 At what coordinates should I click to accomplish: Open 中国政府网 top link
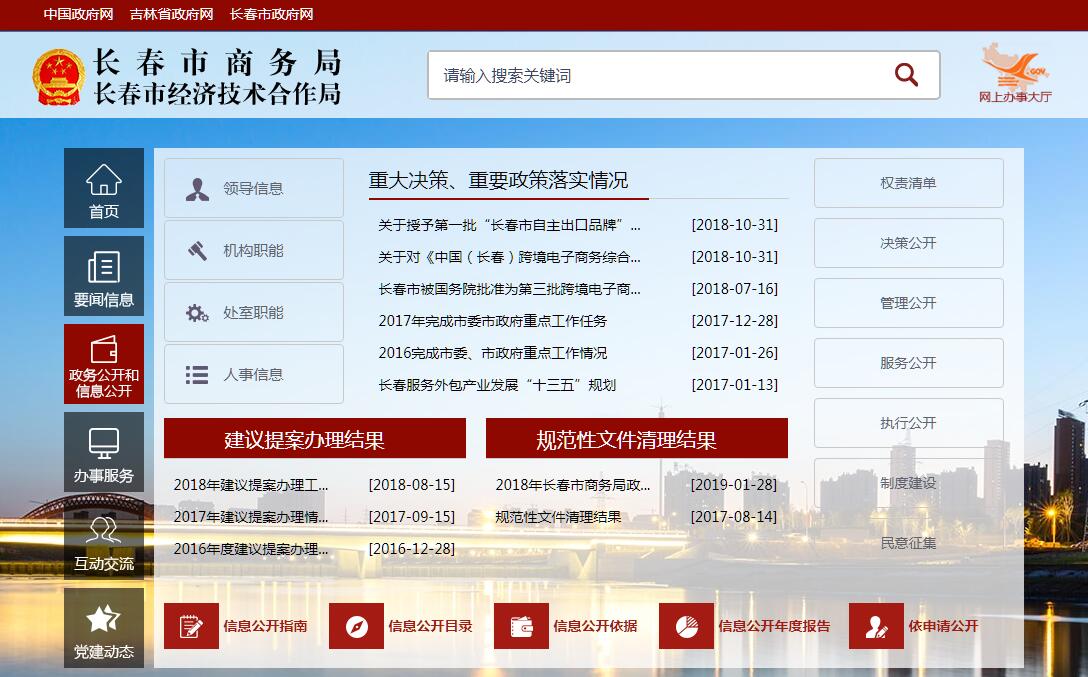click(x=78, y=15)
